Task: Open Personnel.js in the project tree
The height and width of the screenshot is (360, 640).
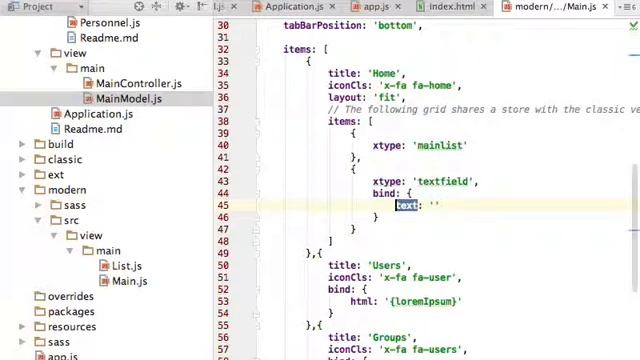Action: 110,23
